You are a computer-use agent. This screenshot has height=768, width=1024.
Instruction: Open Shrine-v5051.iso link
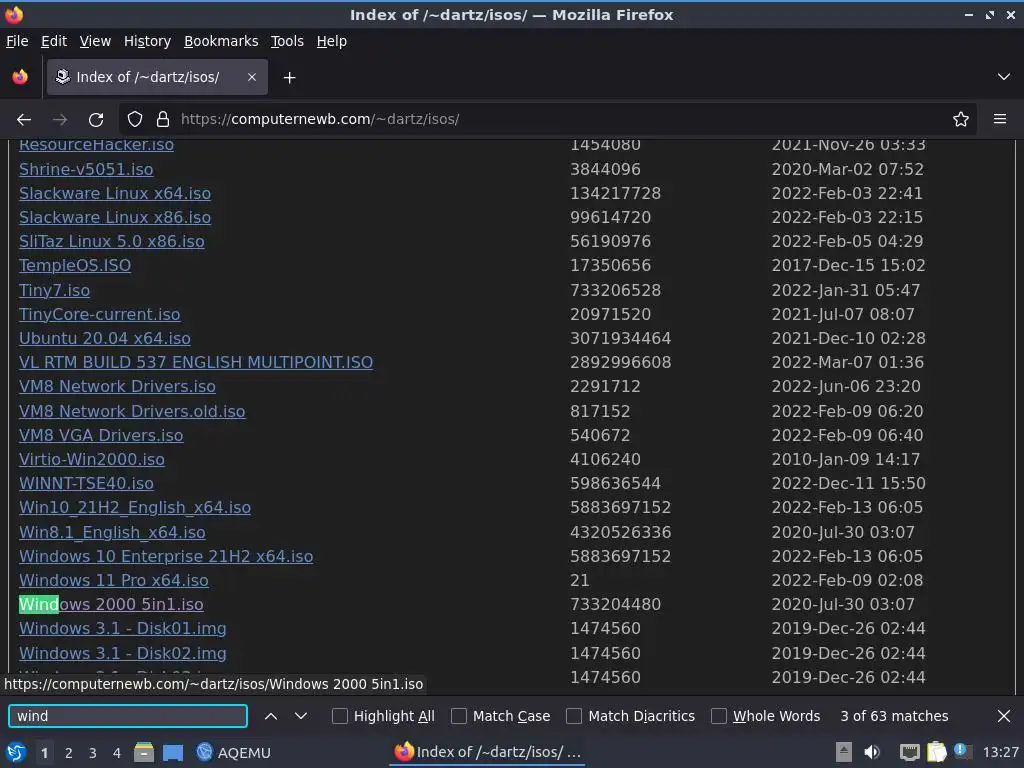coord(86,169)
